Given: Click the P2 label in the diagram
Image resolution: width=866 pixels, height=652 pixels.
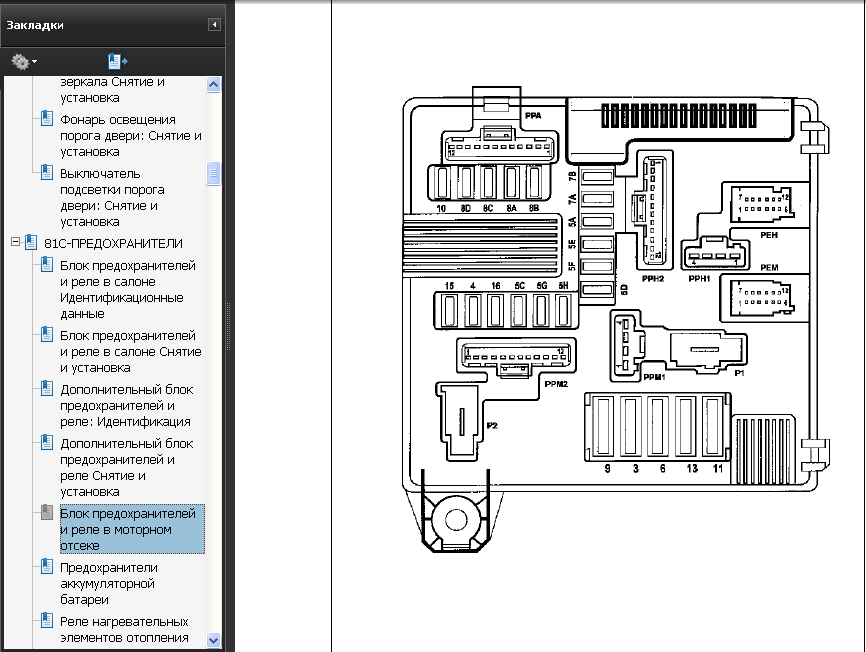Looking at the screenshot, I should pos(492,426).
